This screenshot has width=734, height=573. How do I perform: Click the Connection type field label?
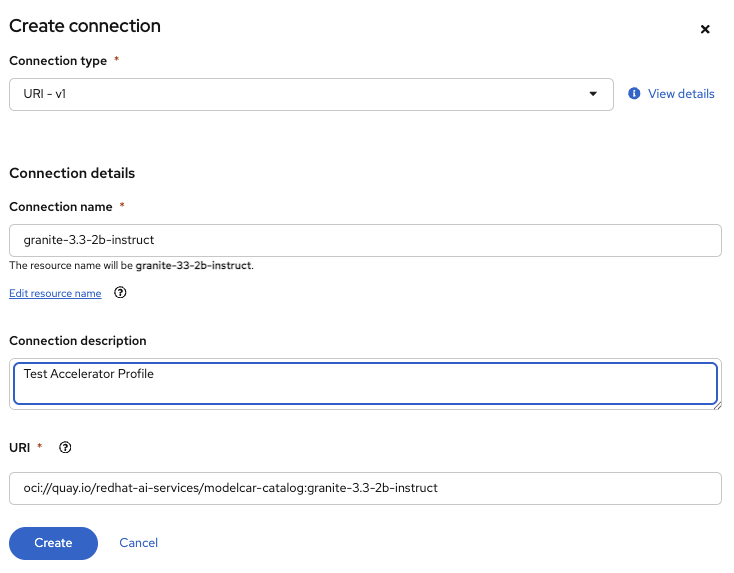coord(58,61)
